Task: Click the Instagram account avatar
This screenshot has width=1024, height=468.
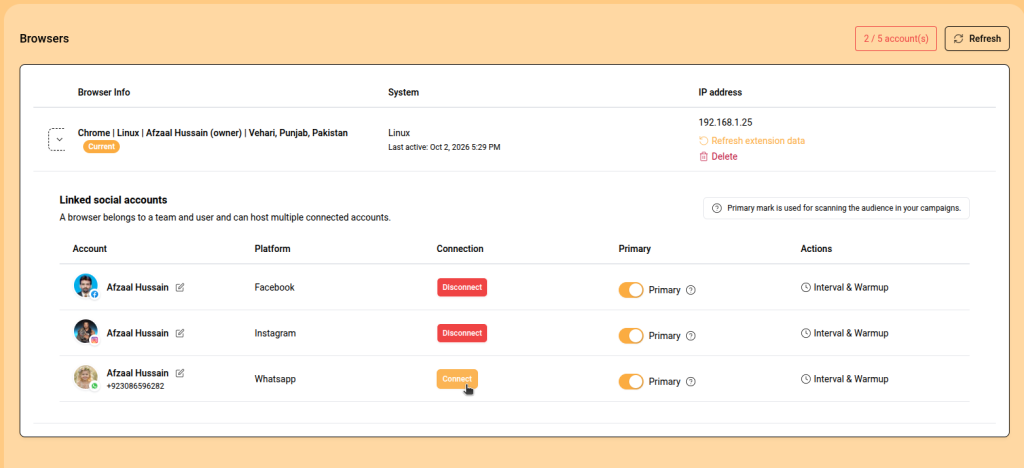Action: pos(86,332)
